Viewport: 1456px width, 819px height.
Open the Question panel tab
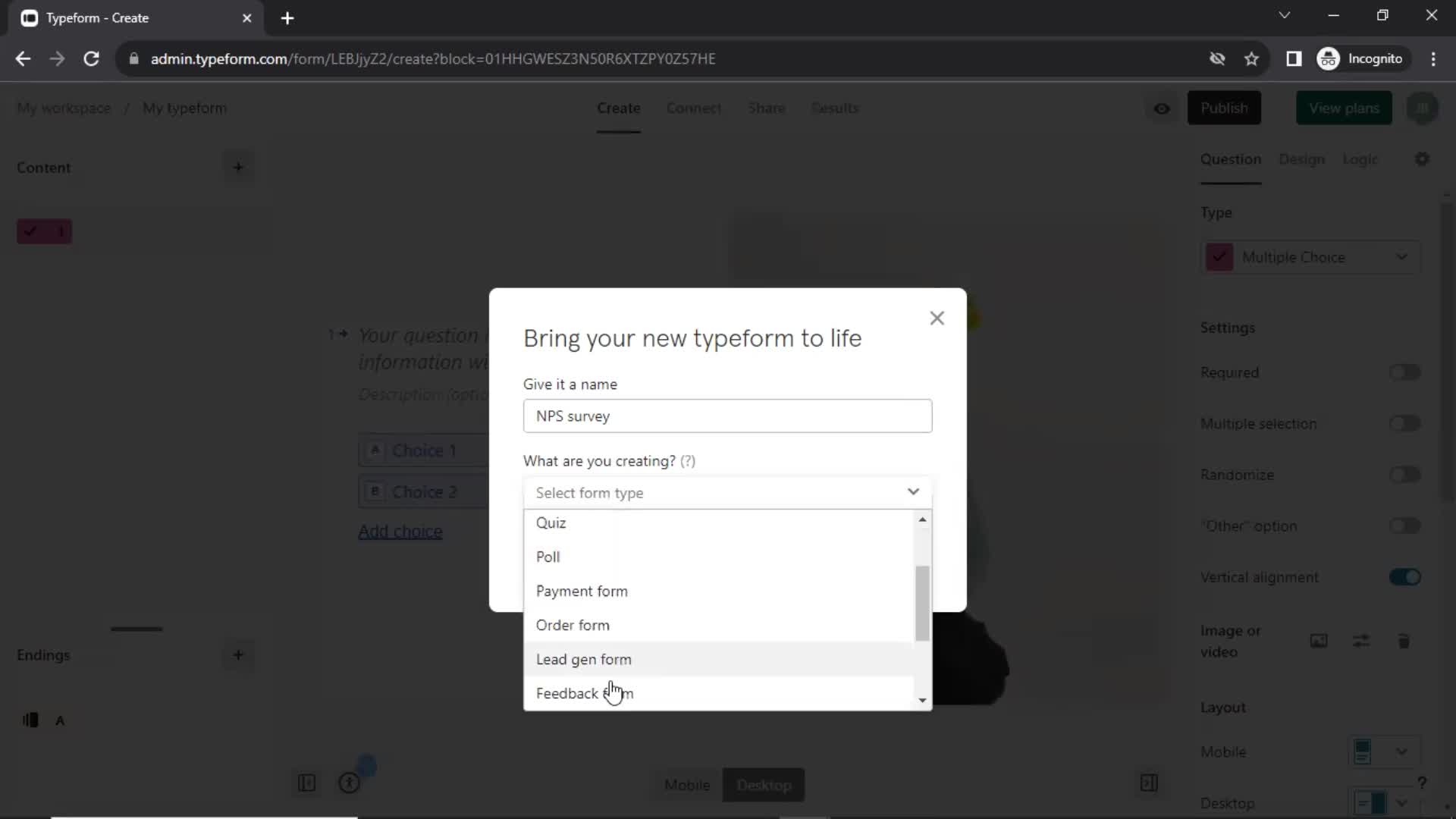click(1230, 159)
